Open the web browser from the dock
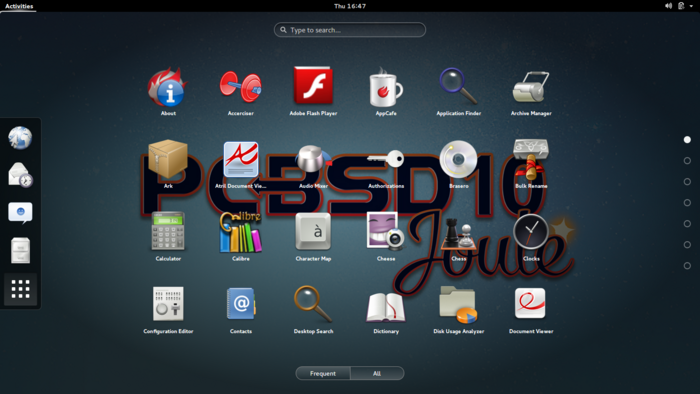 coord(20,137)
